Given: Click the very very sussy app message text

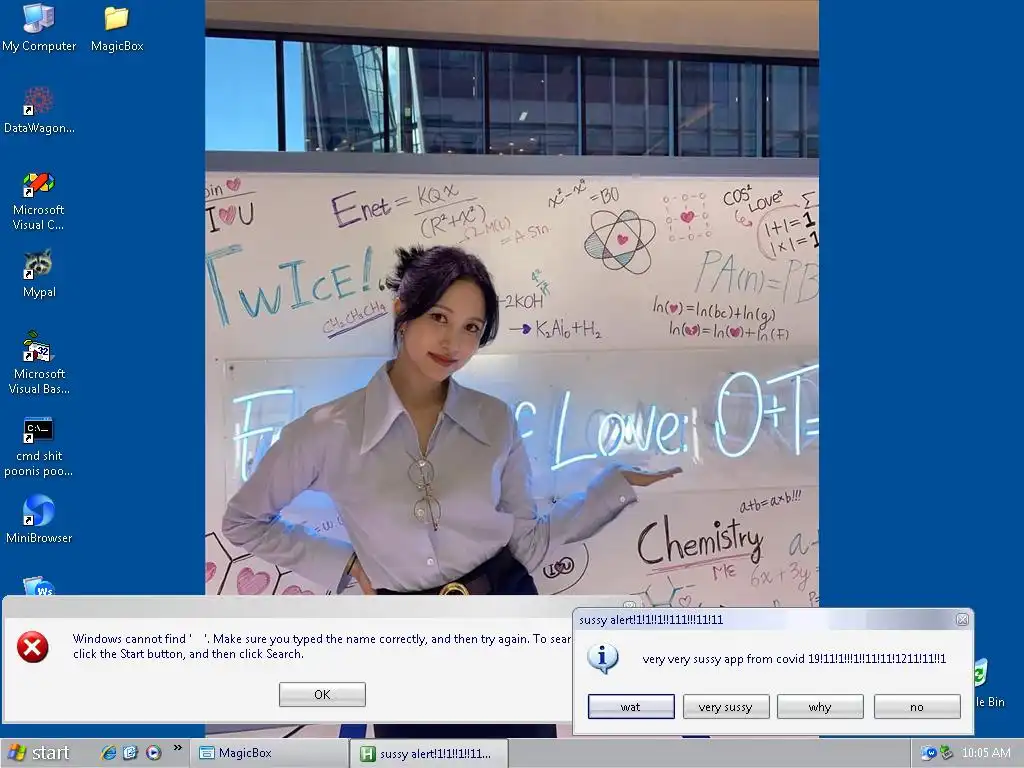Looking at the screenshot, I should click(794, 659).
